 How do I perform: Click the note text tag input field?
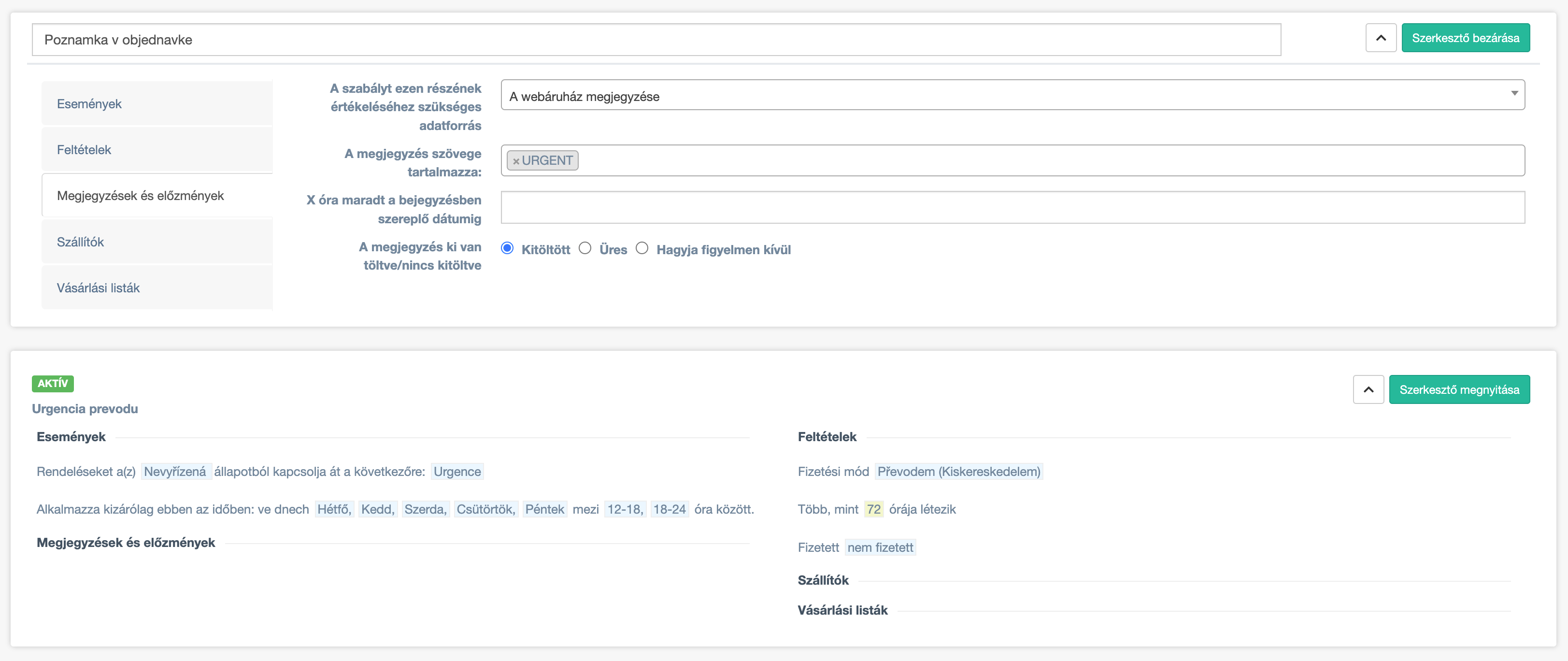1012,161
